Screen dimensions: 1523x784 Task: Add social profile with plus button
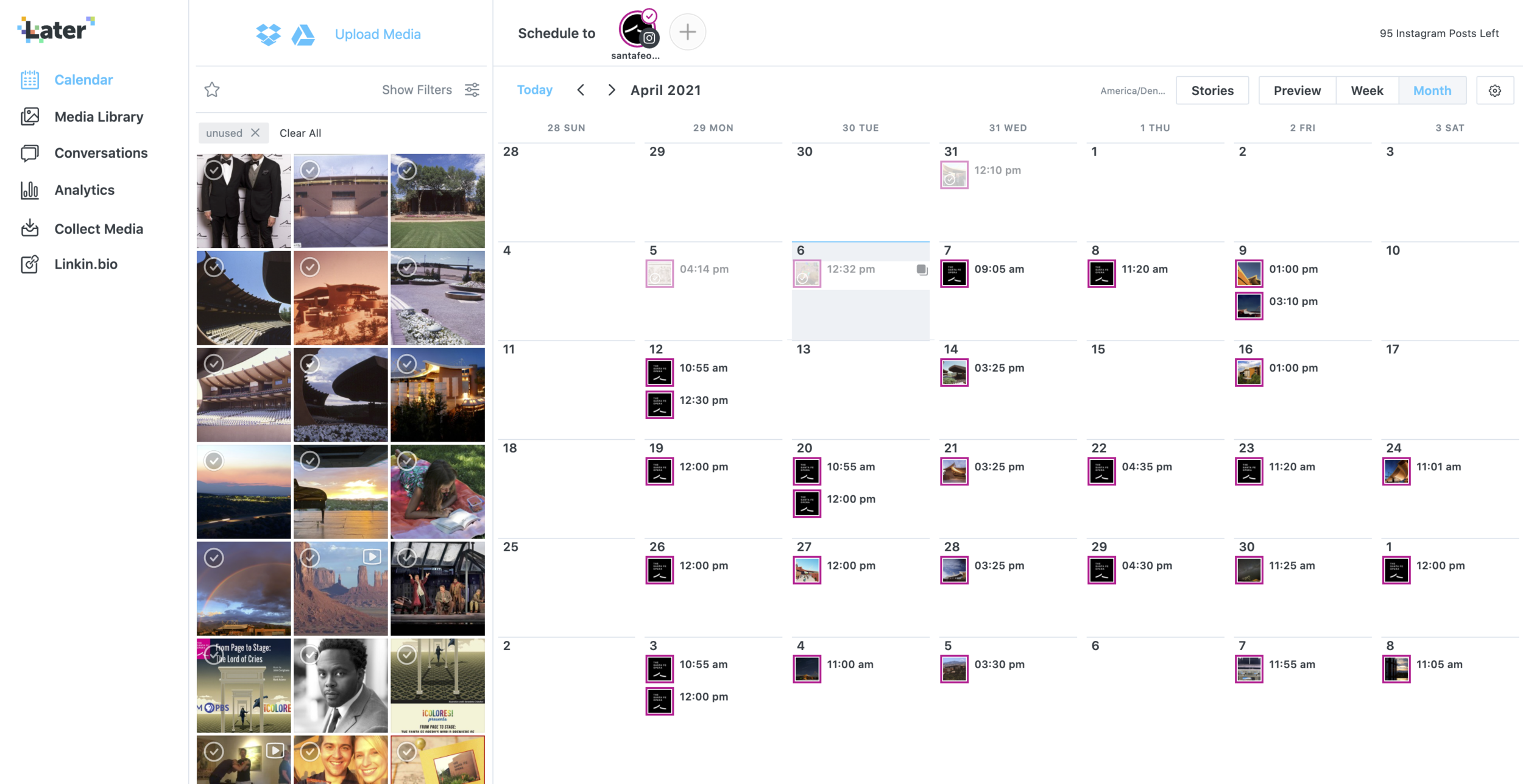tap(687, 32)
